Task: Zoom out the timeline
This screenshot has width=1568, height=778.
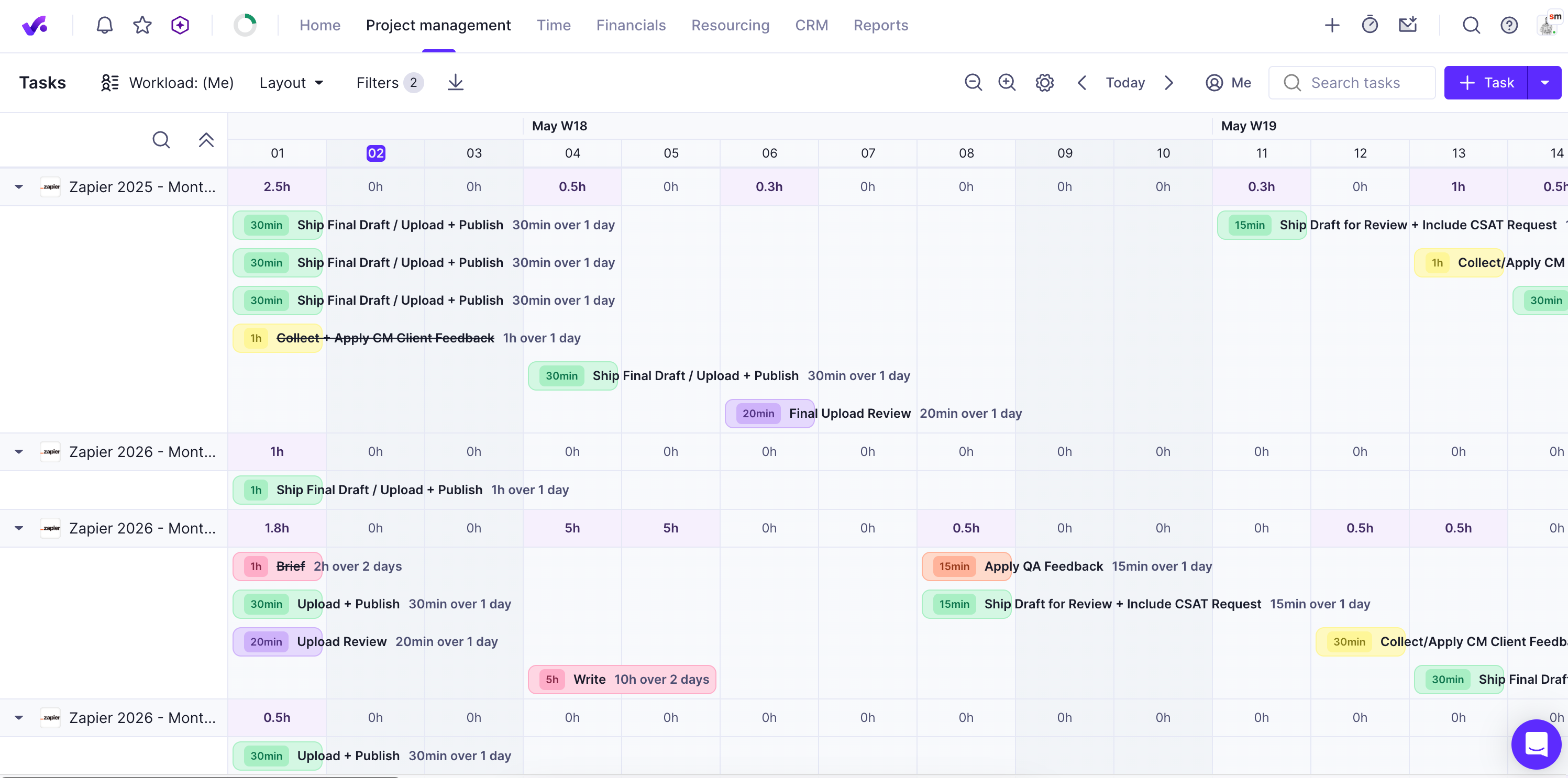Action: pos(973,83)
